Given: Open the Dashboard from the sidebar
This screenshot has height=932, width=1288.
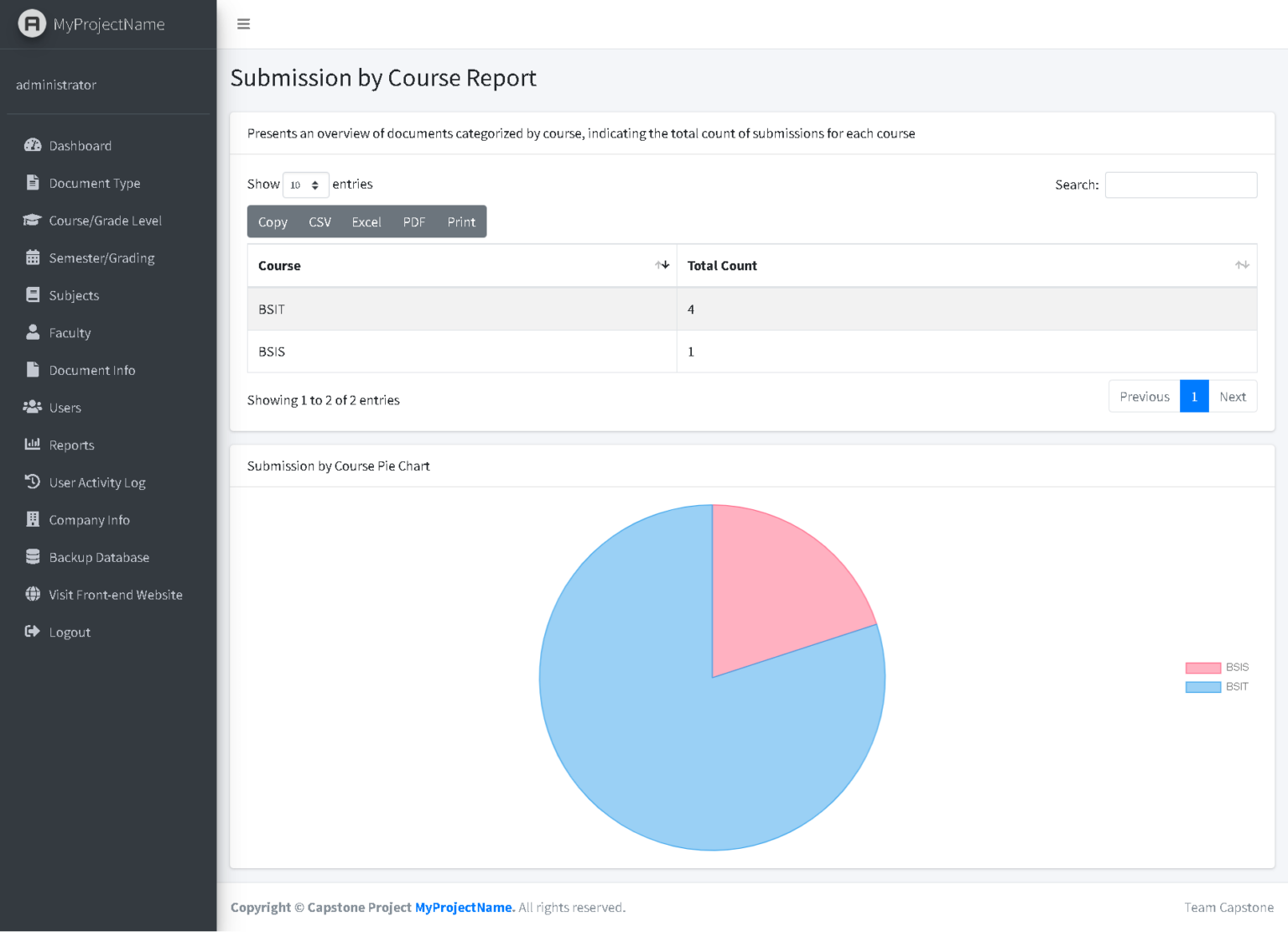Looking at the screenshot, I should pyautogui.click(x=34, y=145).
